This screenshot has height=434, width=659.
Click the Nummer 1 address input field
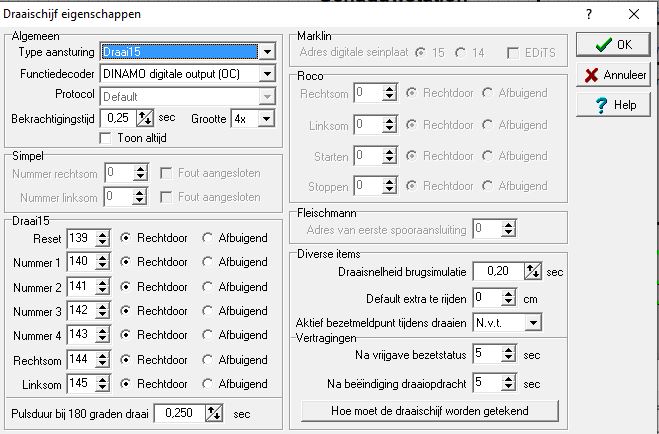tap(79, 262)
